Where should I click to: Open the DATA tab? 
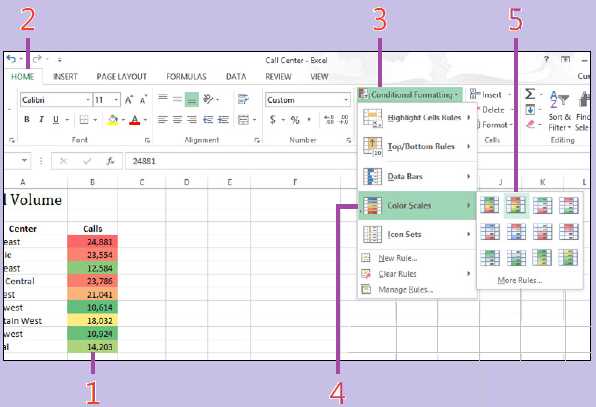[236, 77]
